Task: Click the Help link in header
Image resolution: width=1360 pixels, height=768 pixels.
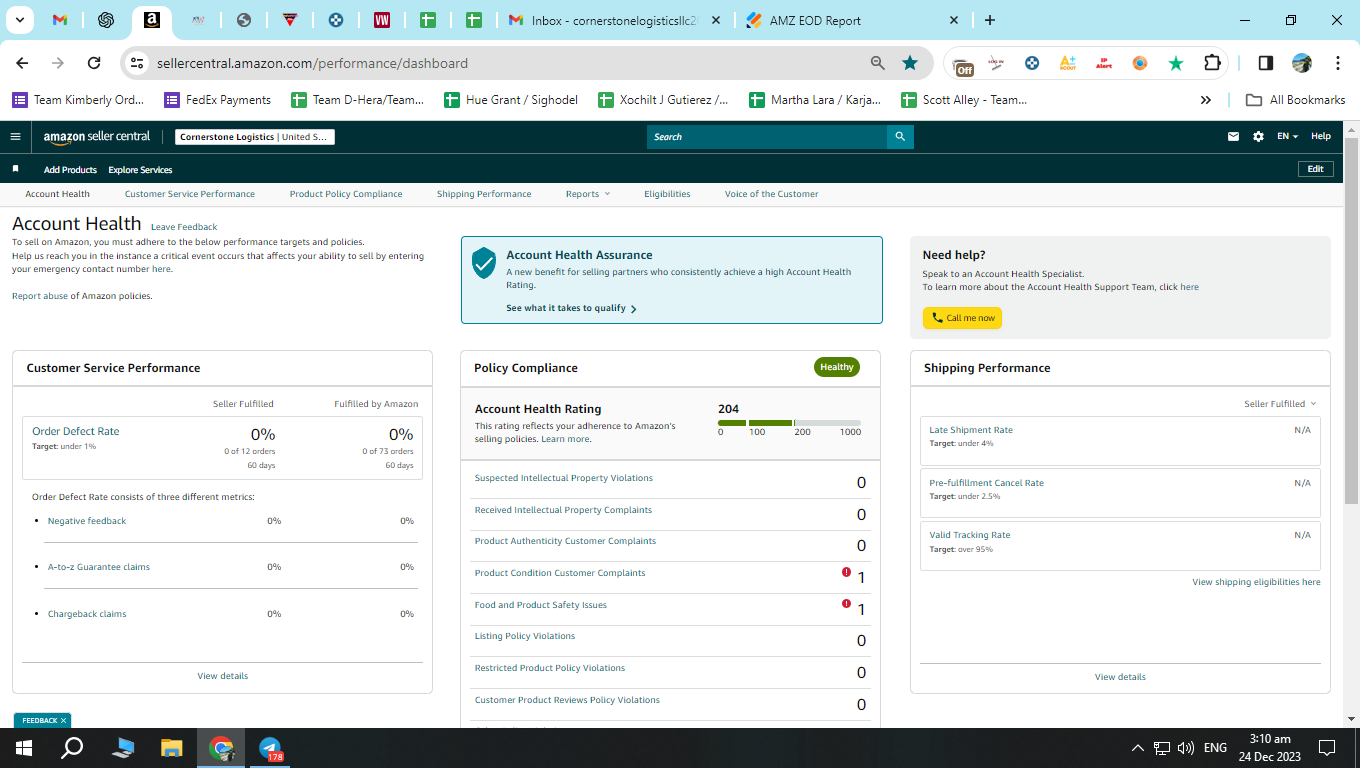Action: click(x=1321, y=137)
